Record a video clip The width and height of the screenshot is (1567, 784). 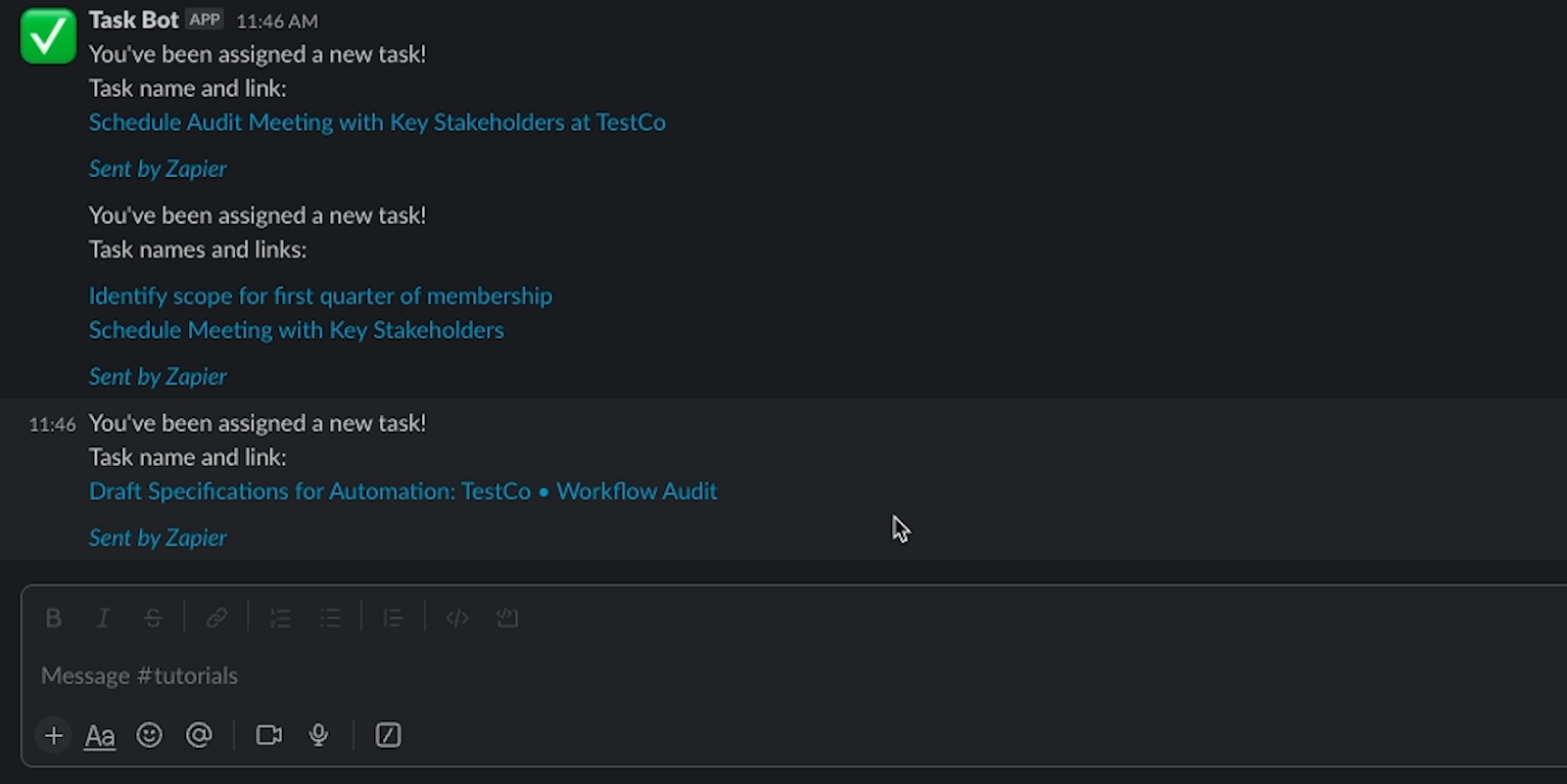(269, 735)
